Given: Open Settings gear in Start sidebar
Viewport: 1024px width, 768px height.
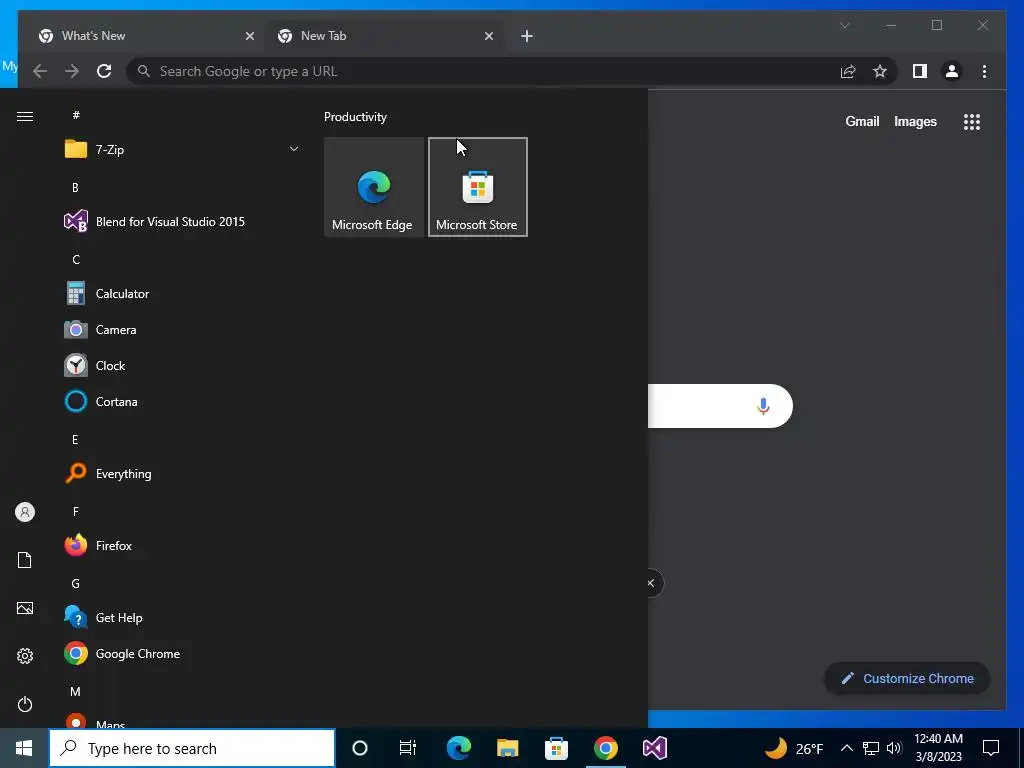Looking at the screenshot, I should (x=25, y=656).
